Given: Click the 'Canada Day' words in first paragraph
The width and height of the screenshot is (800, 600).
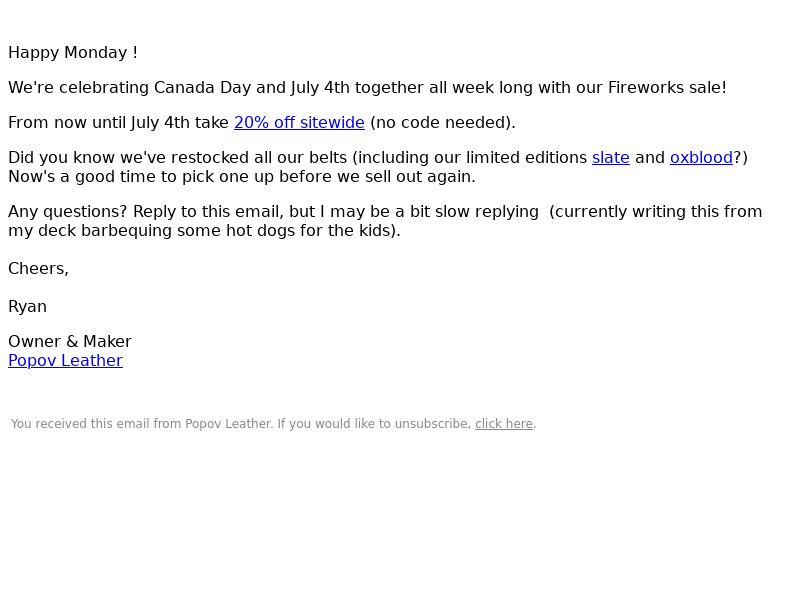Looking at the screenshot, I should pyautogui.click(x=202, y=88).
